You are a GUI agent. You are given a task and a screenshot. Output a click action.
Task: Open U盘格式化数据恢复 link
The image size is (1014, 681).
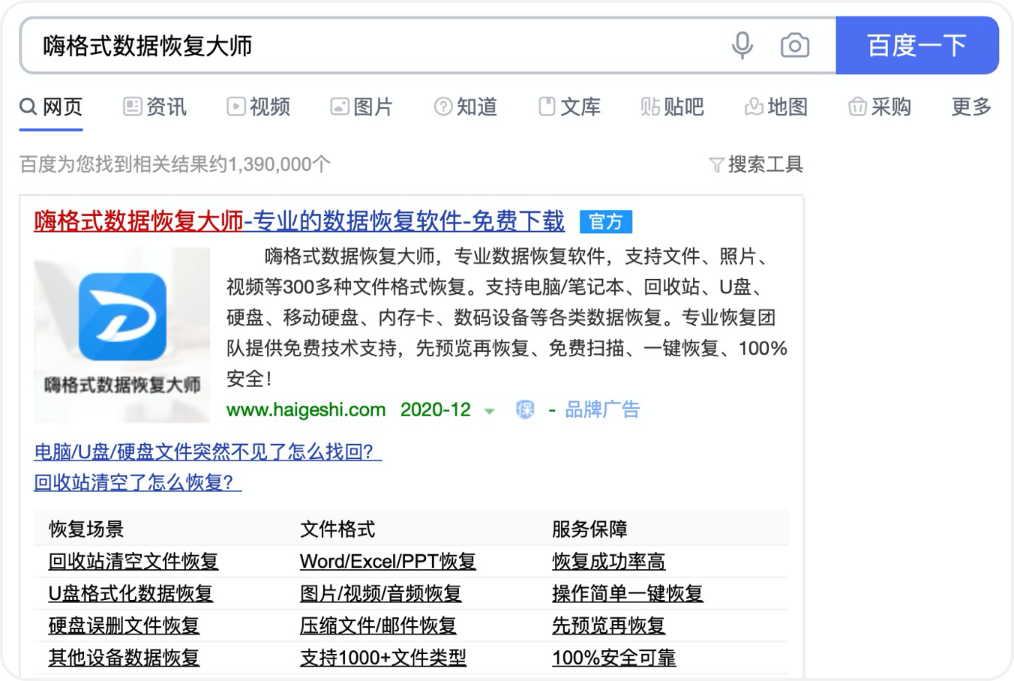point(131,593)
